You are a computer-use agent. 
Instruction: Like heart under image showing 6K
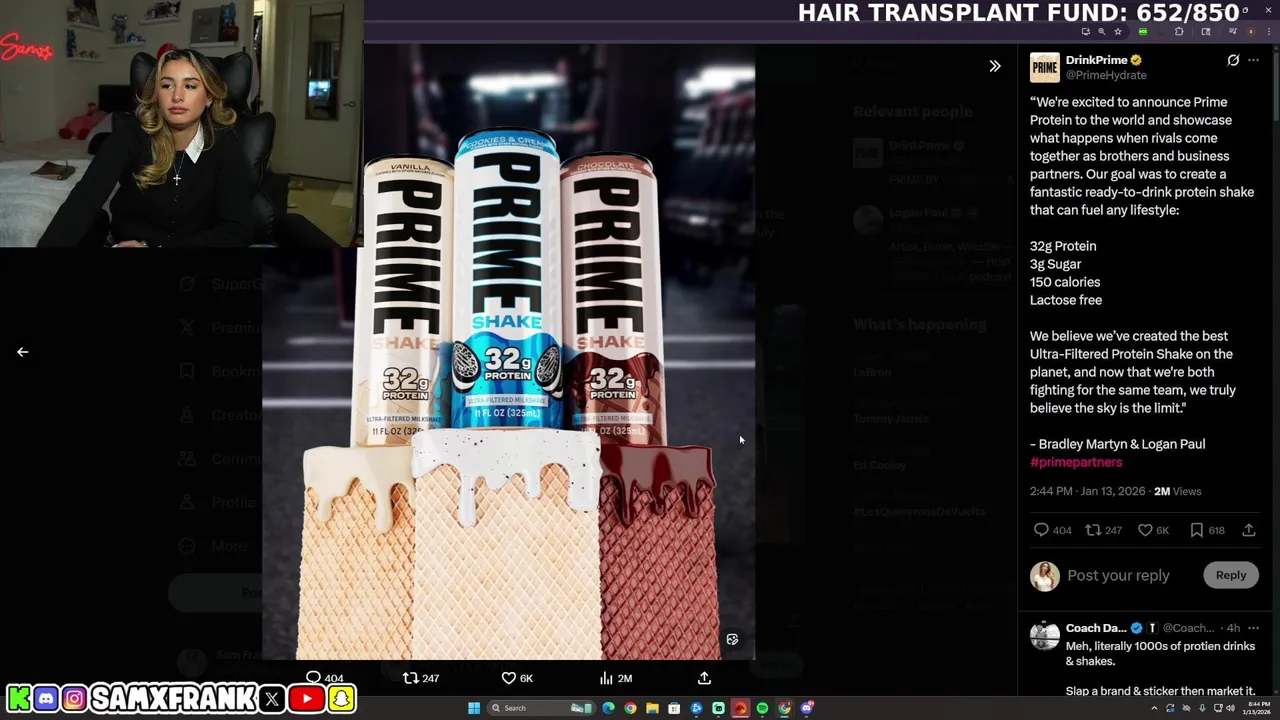coord(508,678)
